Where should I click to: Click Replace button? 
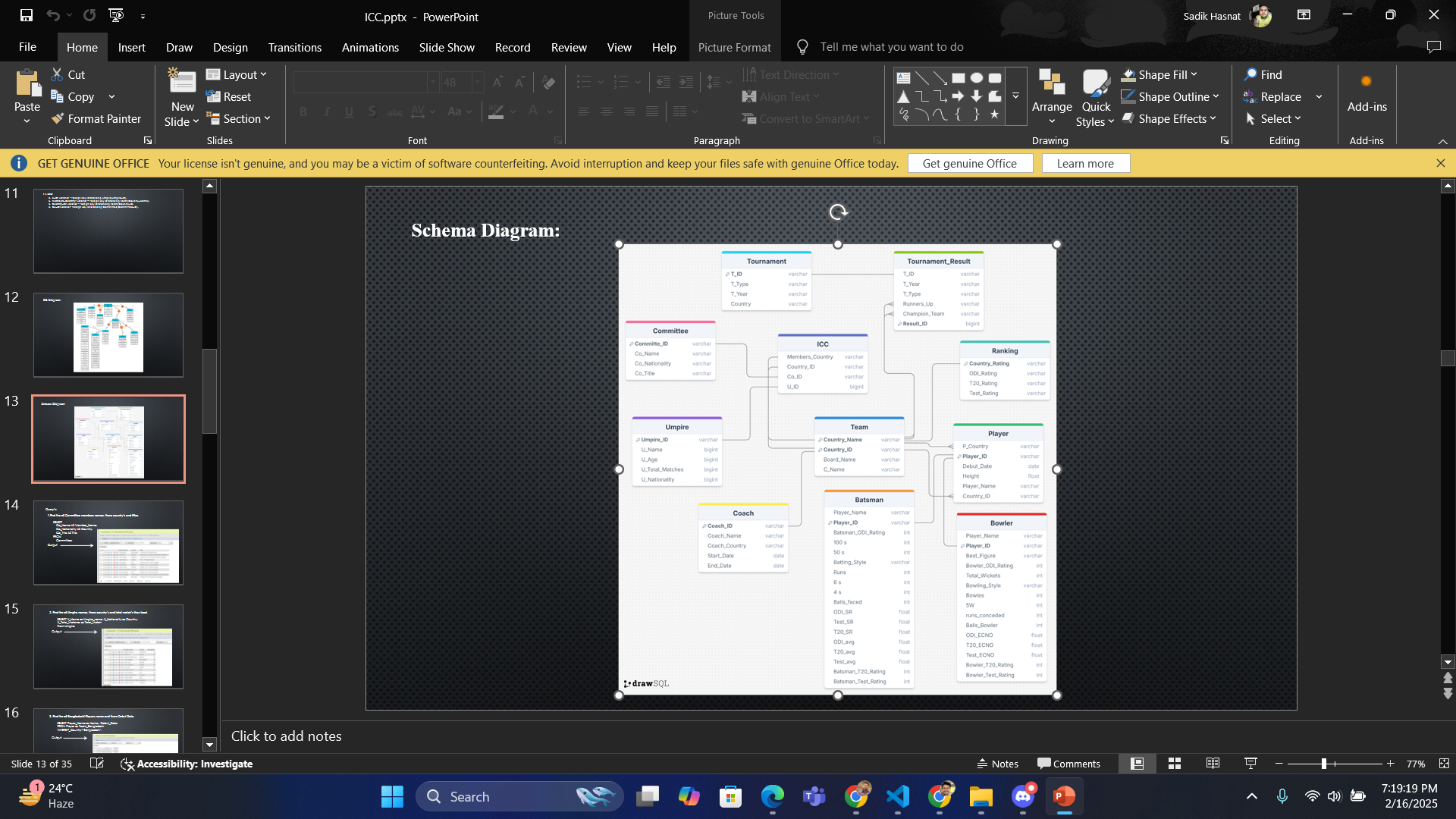(1272, 96)
